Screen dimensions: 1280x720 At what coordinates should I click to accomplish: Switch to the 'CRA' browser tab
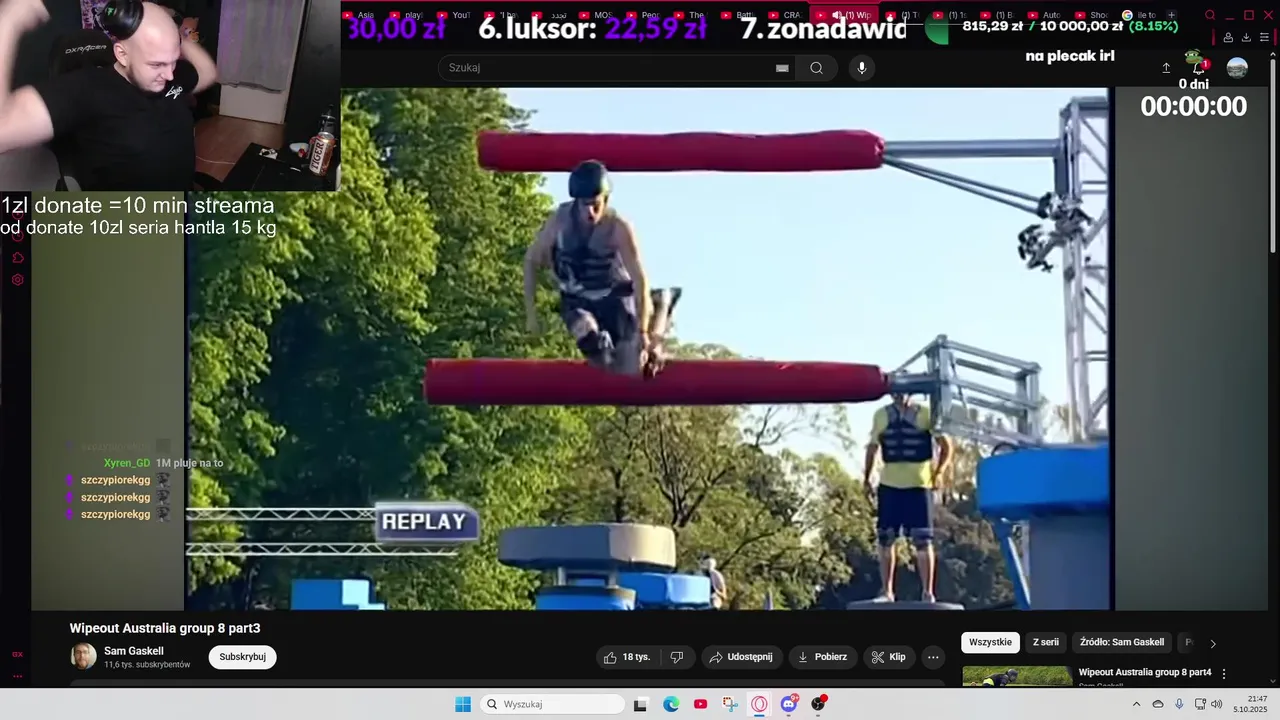783,15
